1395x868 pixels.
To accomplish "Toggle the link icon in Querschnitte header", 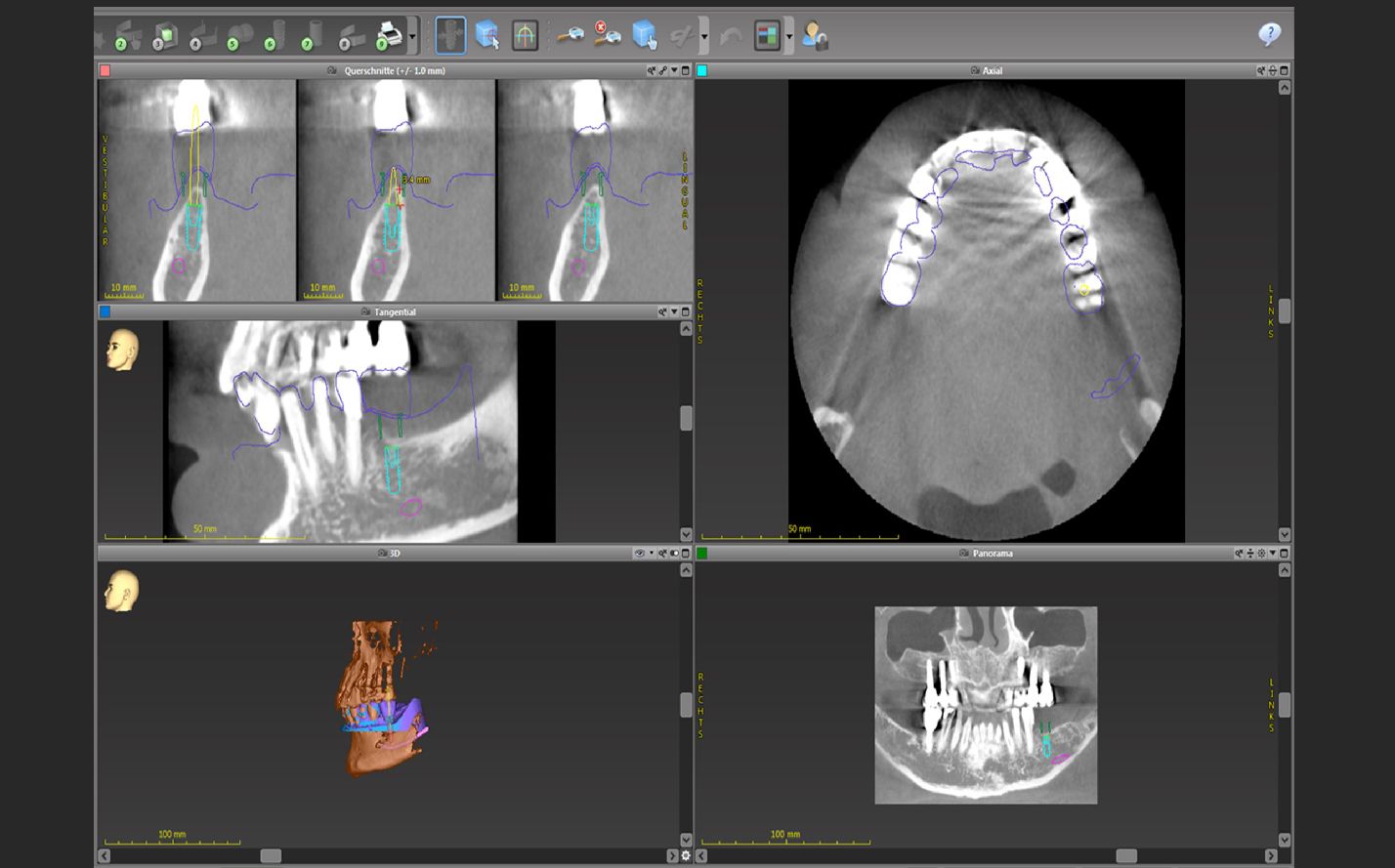I will click(662, 70).
